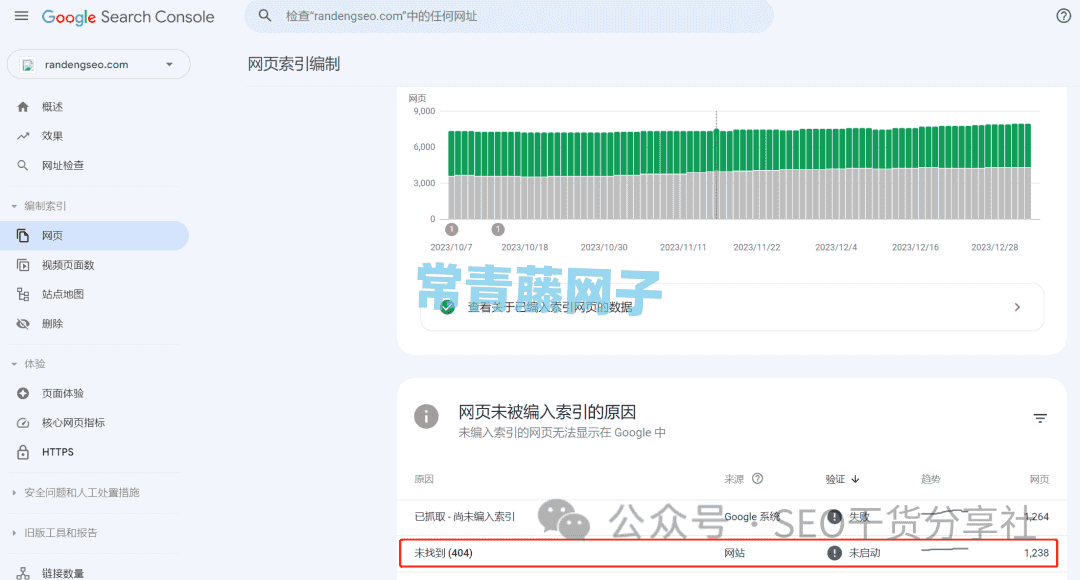This screenshot has width=1080, height=580.
Task: Click the magnifier icon next to 网址检查
Action: 23,165
